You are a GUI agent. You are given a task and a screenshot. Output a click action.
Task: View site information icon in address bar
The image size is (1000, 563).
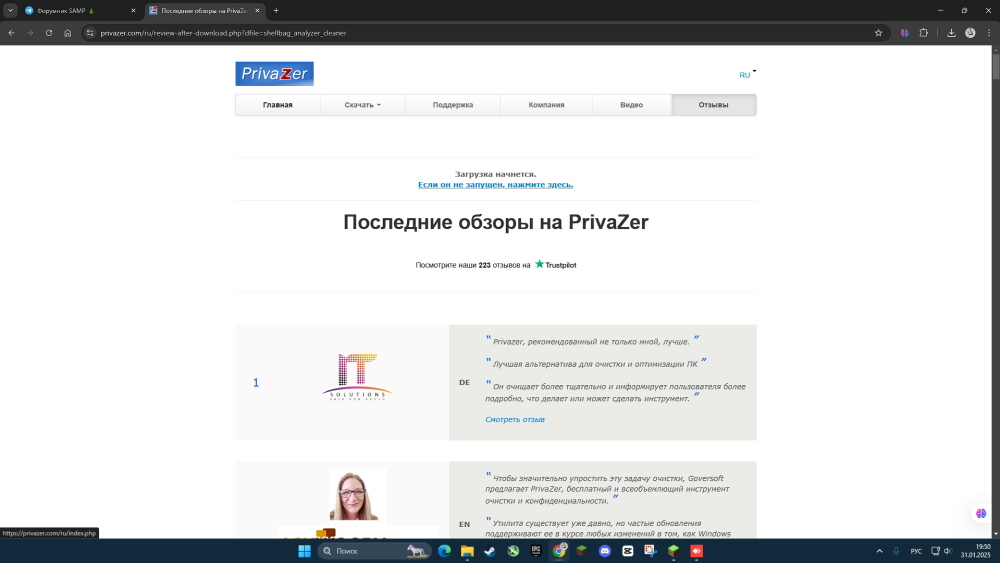(x=90, y=33)
